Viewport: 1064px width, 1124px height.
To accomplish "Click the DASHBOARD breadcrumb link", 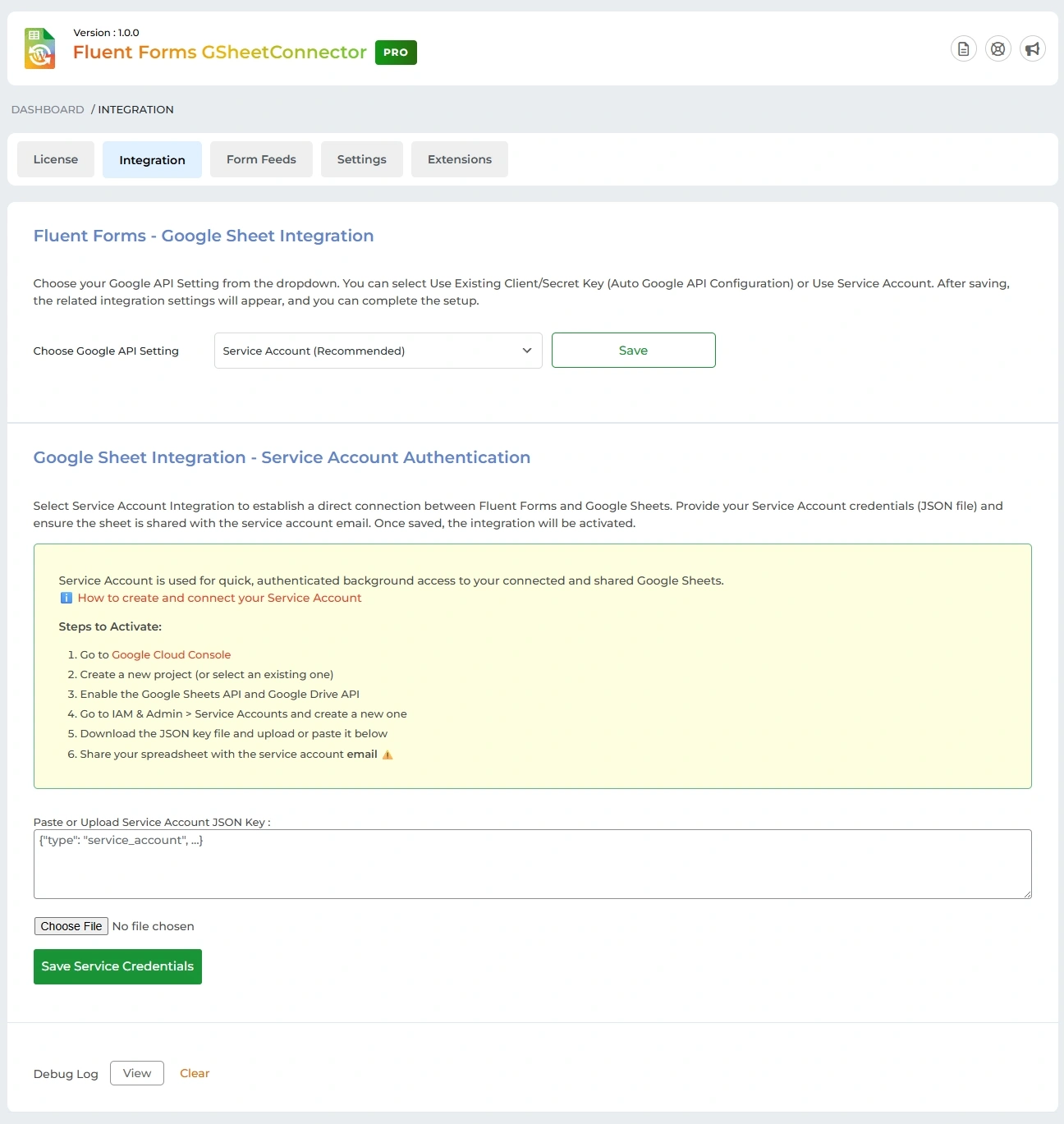I will click(48, 109).
